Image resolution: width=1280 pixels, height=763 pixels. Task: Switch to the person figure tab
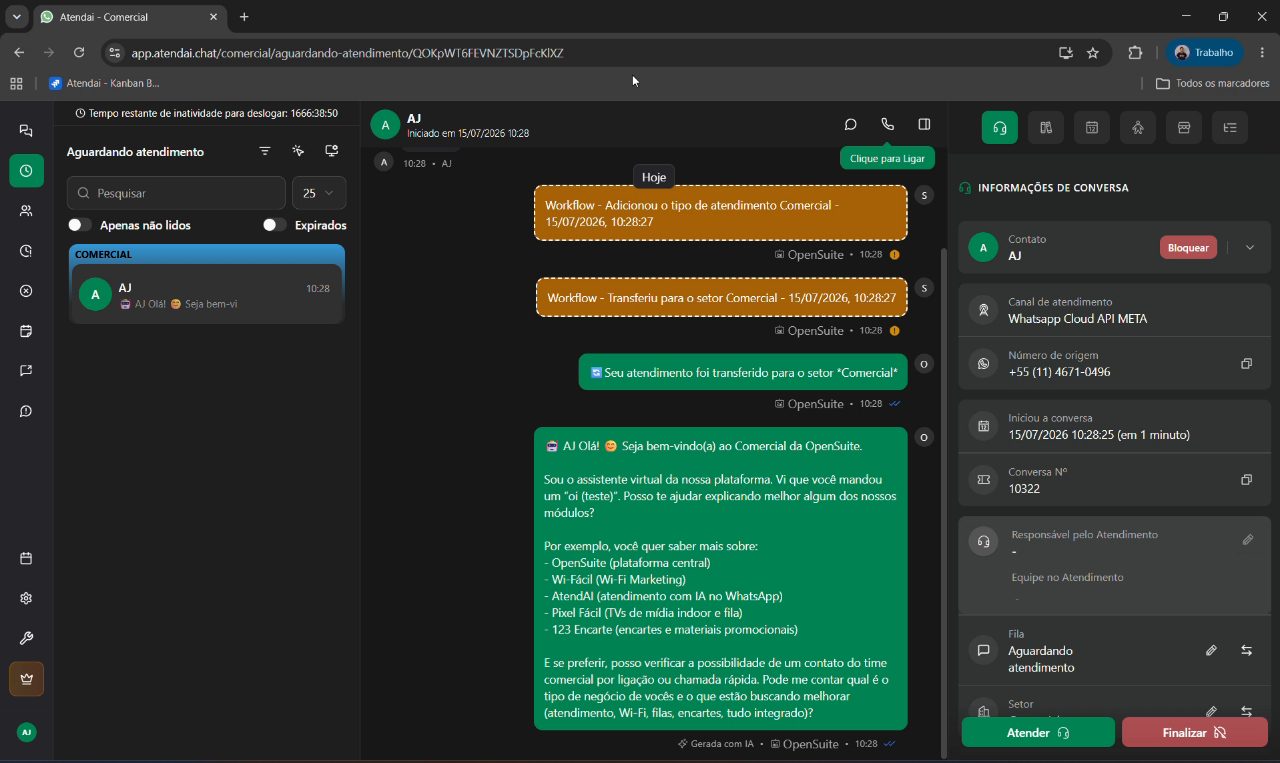click(x=1138, y=128)
